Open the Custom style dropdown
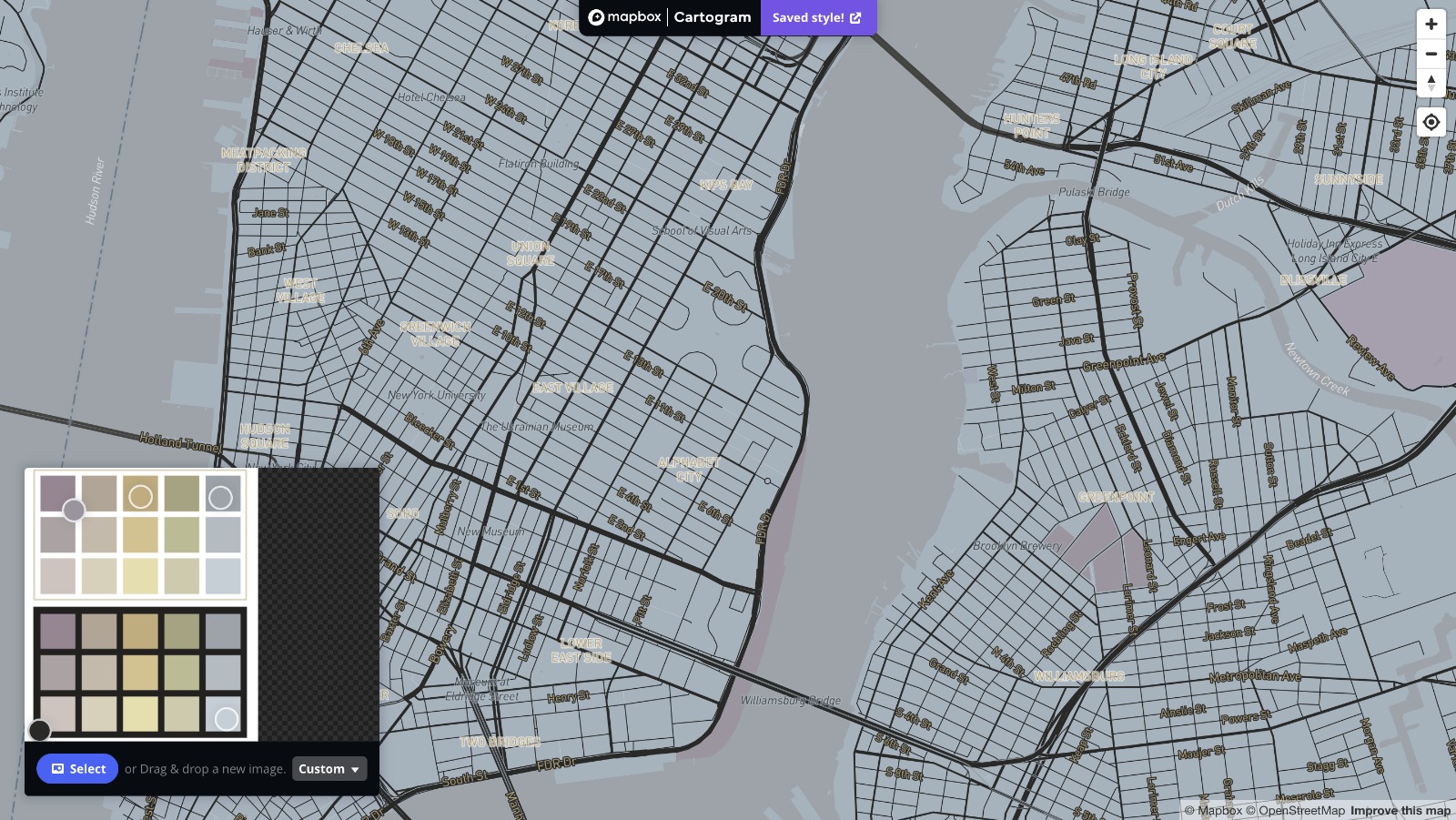 coord(329,769)
